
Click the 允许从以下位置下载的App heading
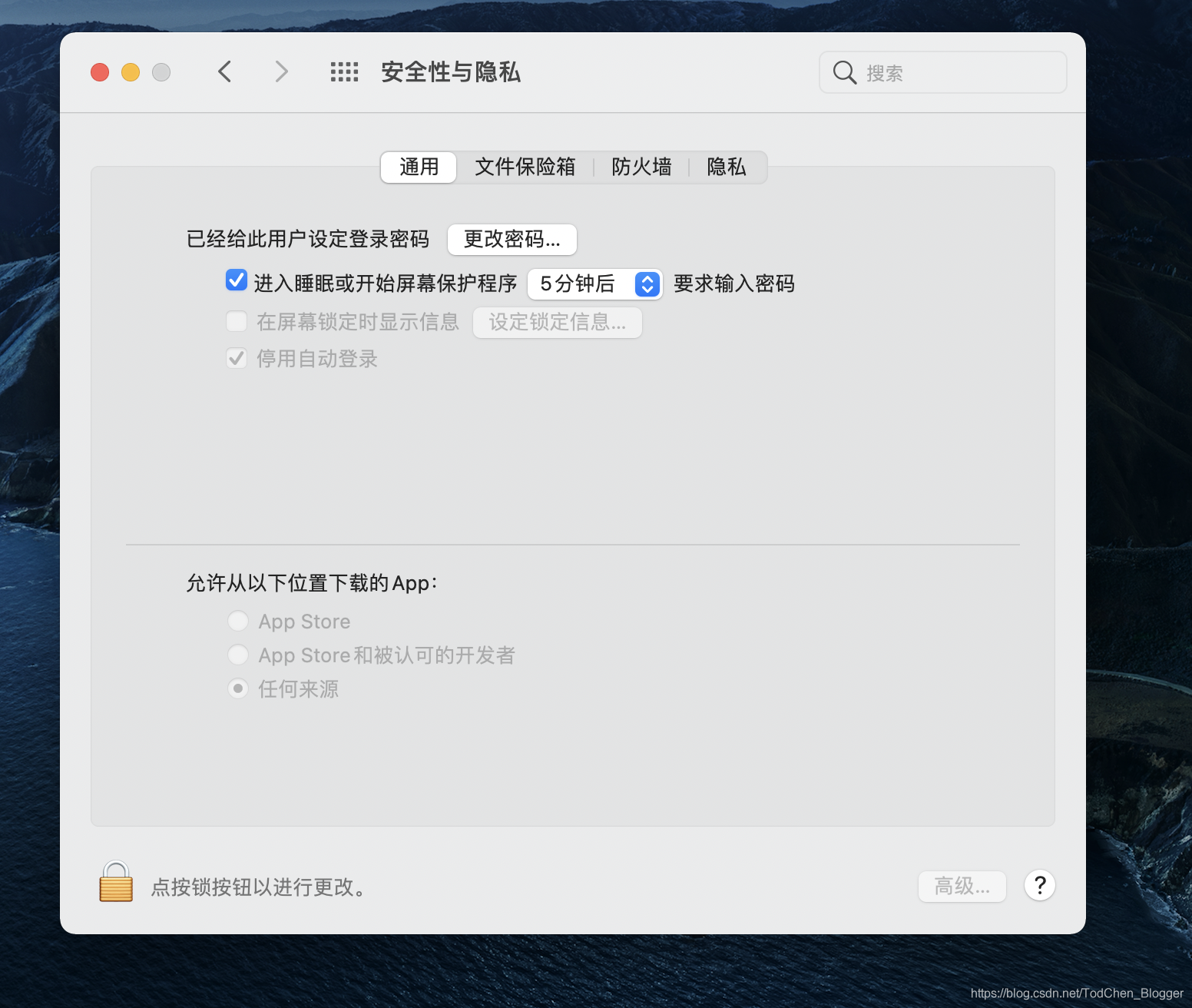point(312,583)
